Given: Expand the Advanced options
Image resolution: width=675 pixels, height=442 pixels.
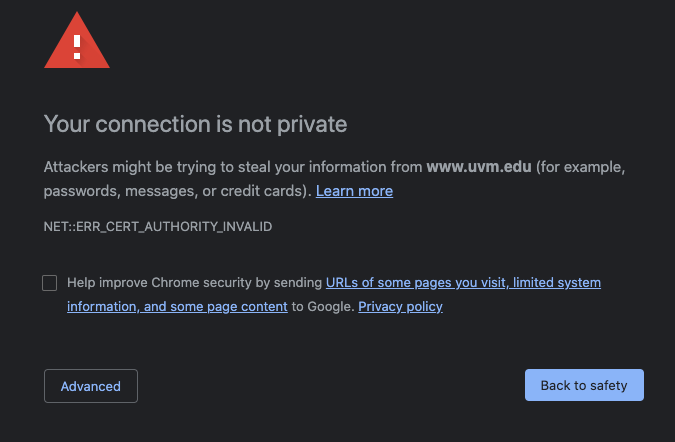Looking at the screenshot, I should click(91, 386).
